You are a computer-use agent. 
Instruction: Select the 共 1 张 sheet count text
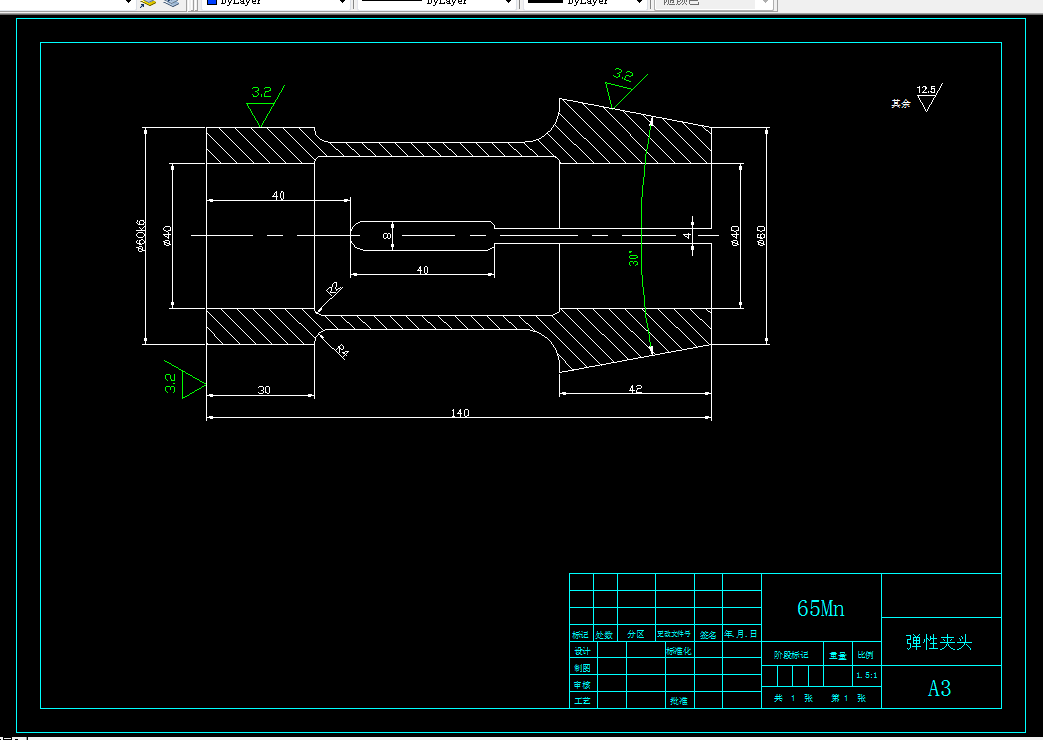point(793,698)
